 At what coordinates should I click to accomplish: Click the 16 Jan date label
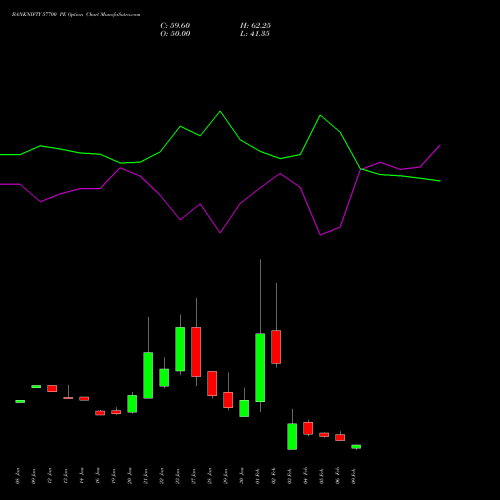(x=98, y=476)
